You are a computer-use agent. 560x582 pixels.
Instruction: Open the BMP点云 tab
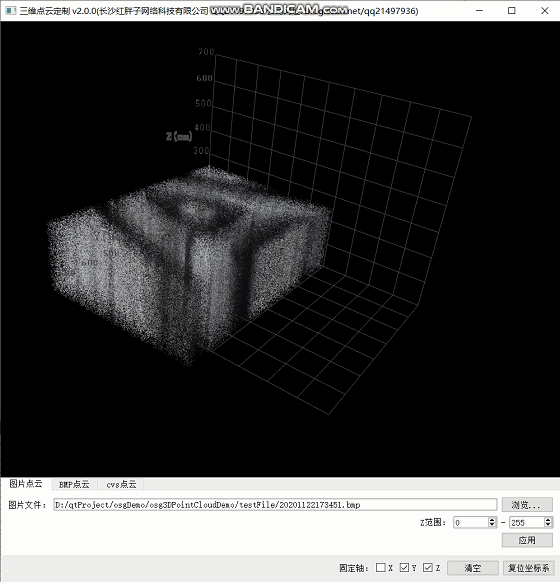point(74,484)
